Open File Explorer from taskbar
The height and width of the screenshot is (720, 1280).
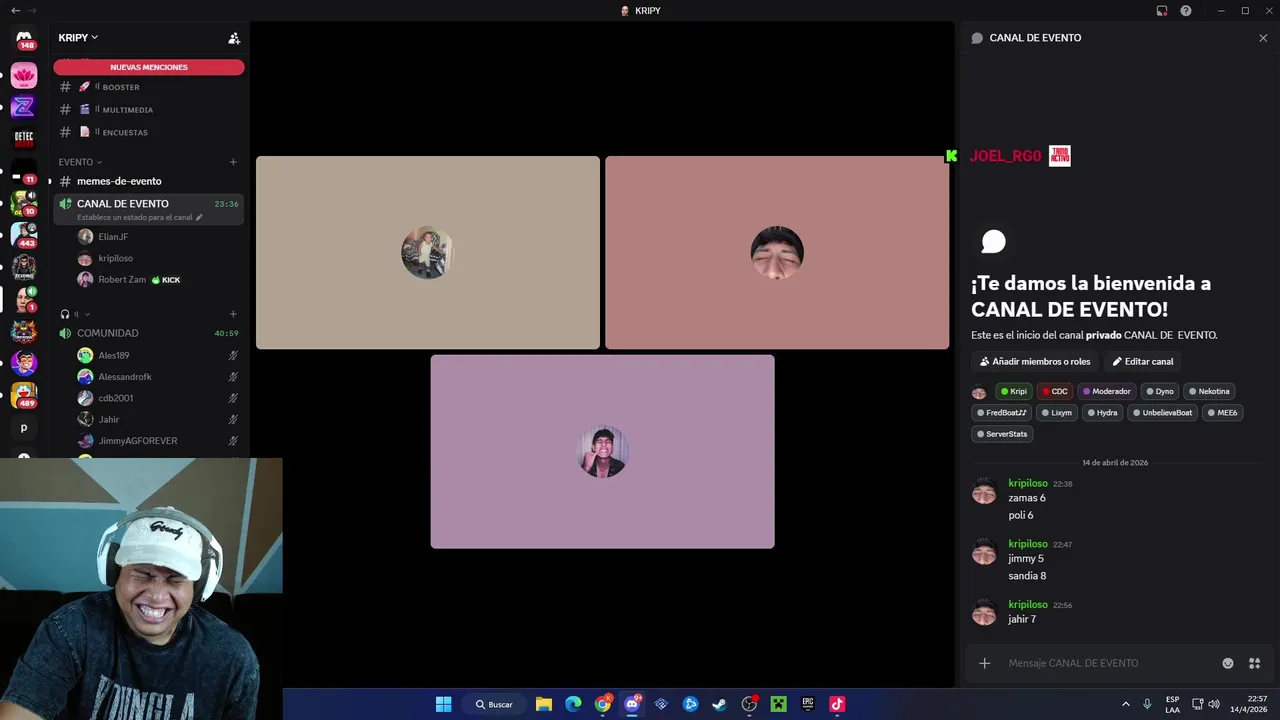point(544,704)
